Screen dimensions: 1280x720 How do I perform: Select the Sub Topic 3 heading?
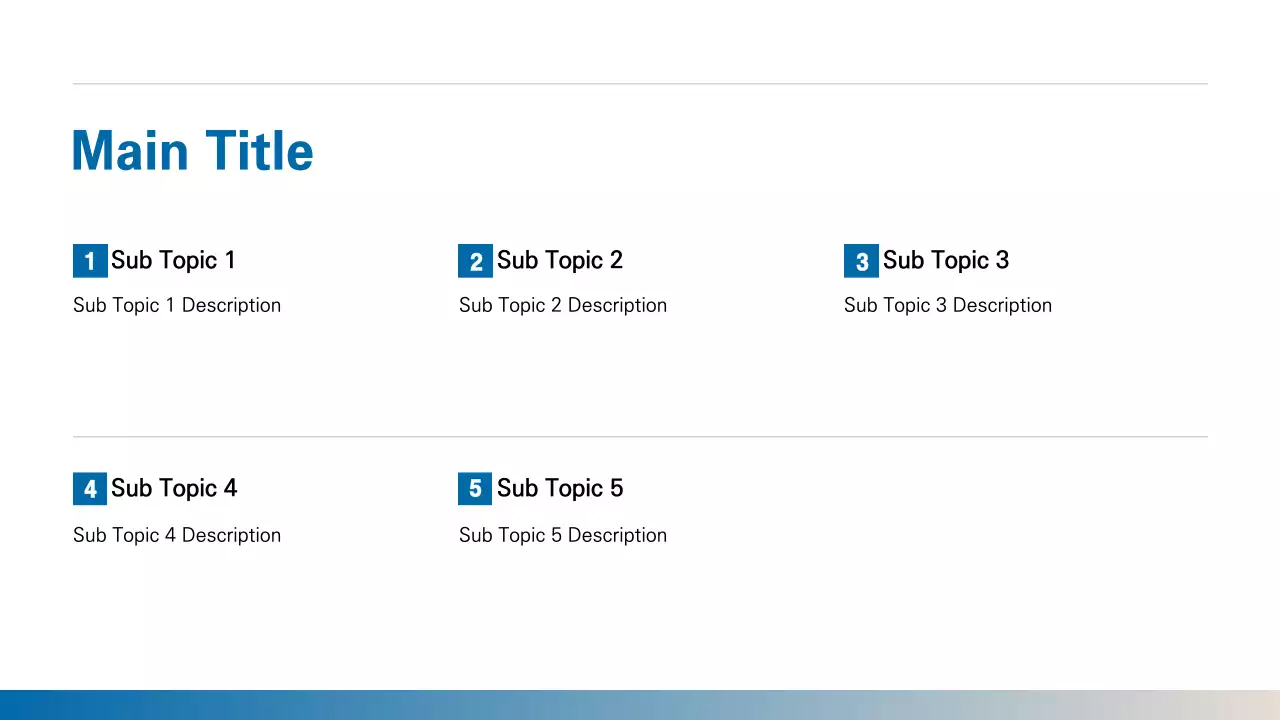(945, 261)
